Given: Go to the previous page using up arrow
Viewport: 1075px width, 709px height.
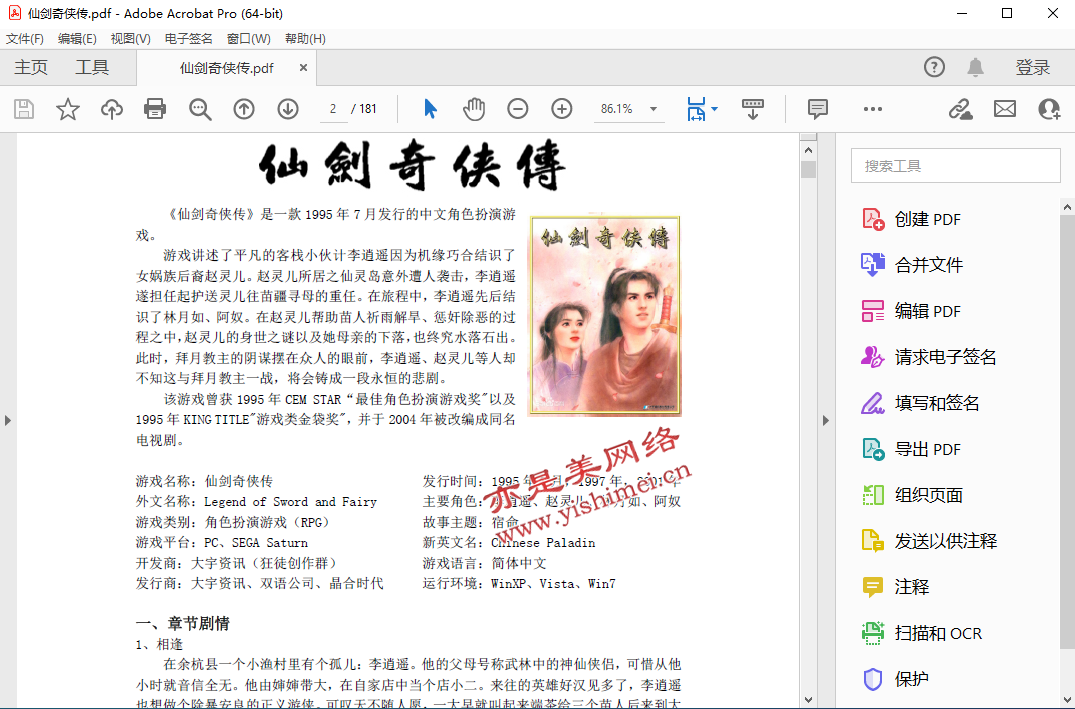Looking at the screenshot, I should coord(244,109).
